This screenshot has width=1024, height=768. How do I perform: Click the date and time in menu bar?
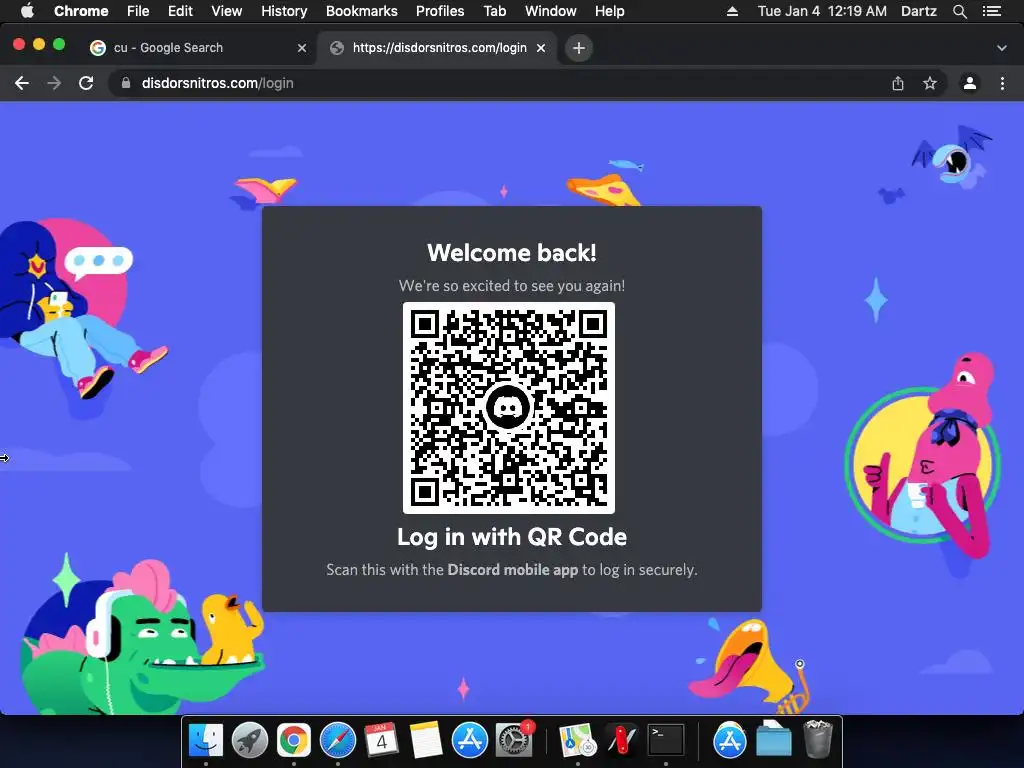822,11
